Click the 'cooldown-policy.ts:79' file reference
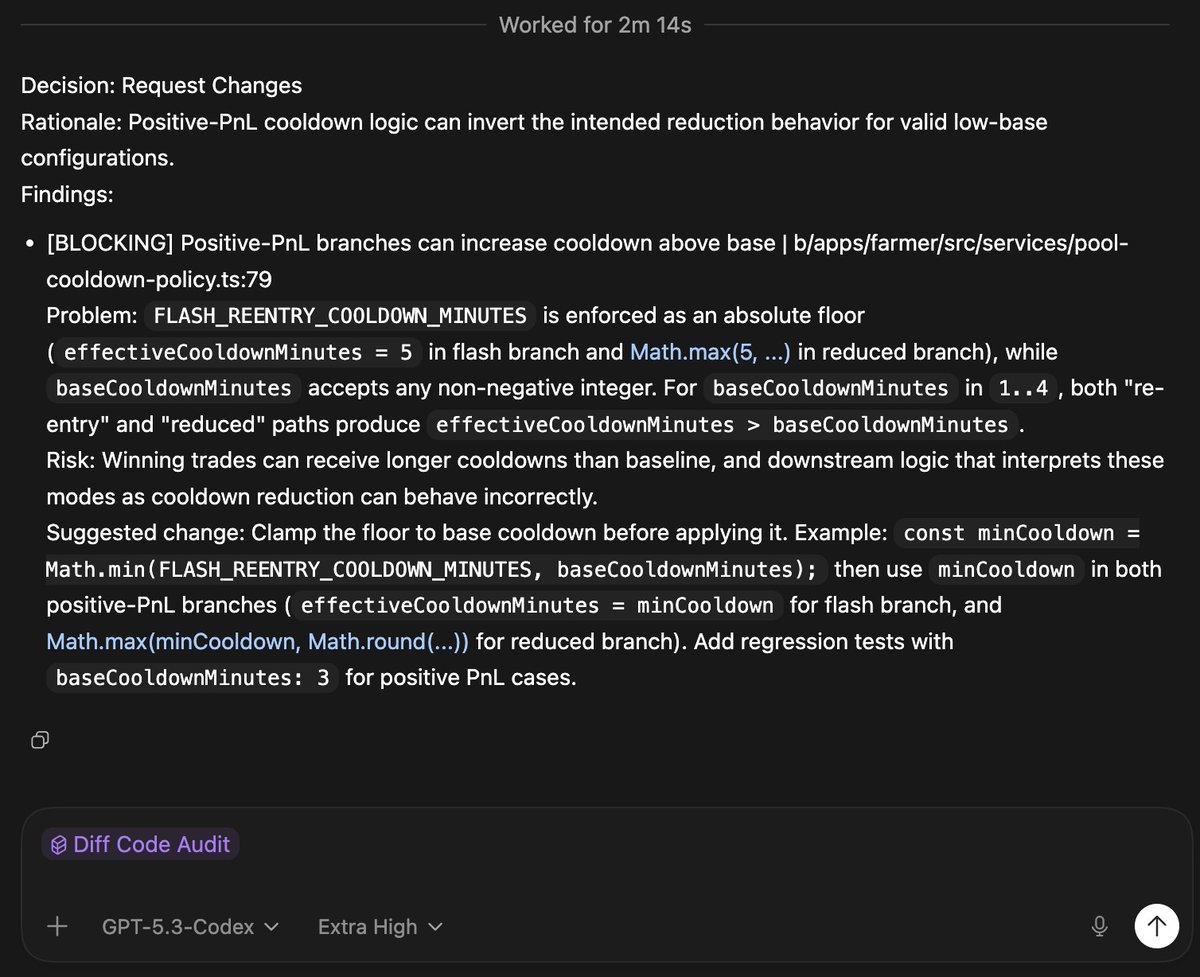1200x977 pixels. click(x=159, y=279)
